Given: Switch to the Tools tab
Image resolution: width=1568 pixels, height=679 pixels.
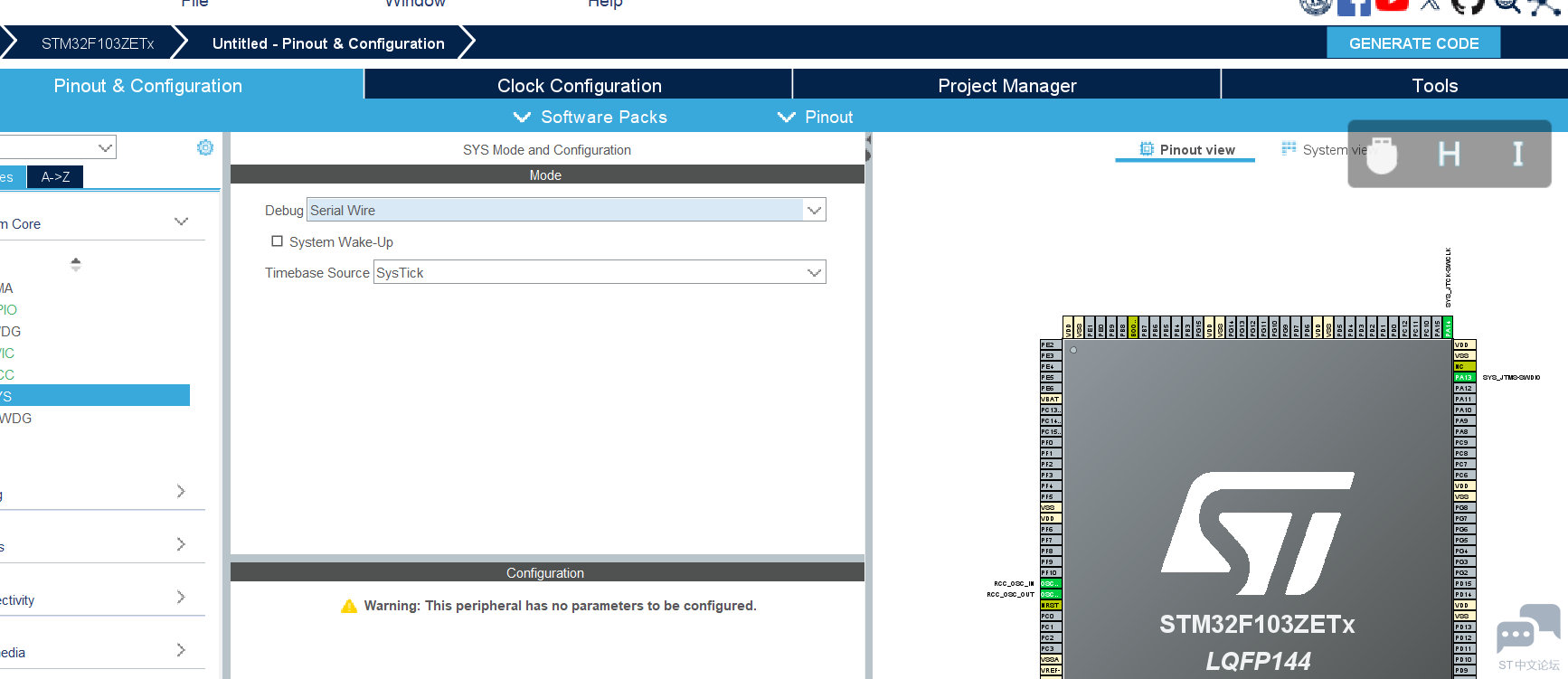Looking at the screenshot, I should tap(1395, 86).
